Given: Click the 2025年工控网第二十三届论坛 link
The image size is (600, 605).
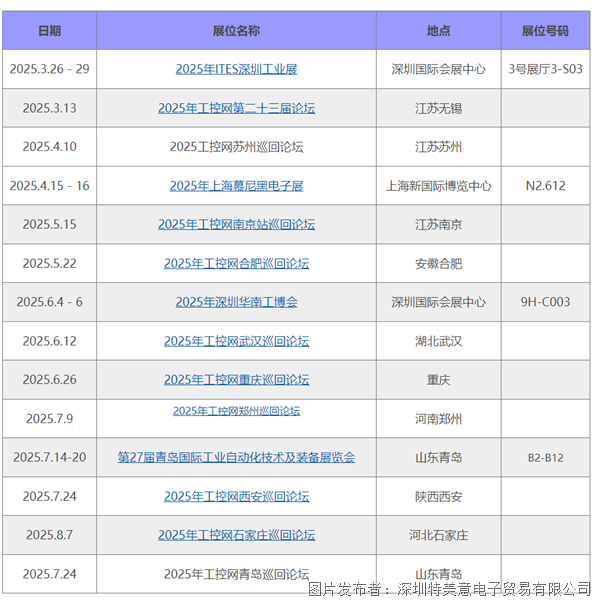Looking at the screenshot, I should (x=236, y=108).
